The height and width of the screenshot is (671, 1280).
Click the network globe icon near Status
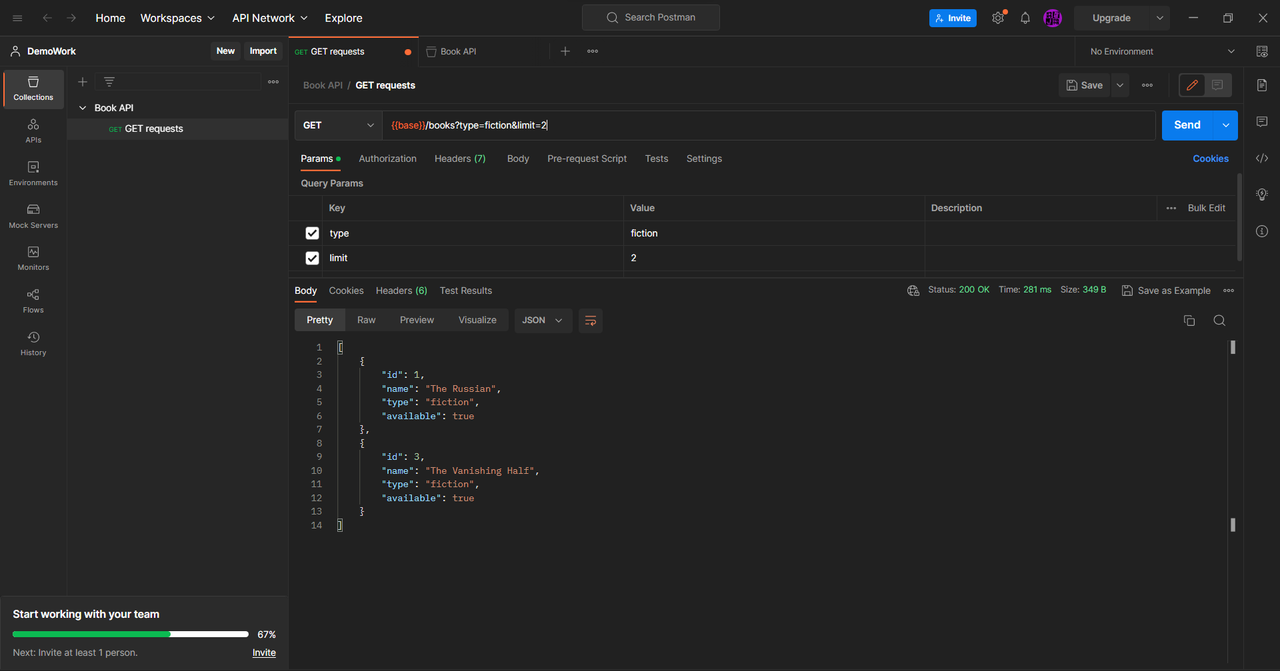[x=913, y=290]
